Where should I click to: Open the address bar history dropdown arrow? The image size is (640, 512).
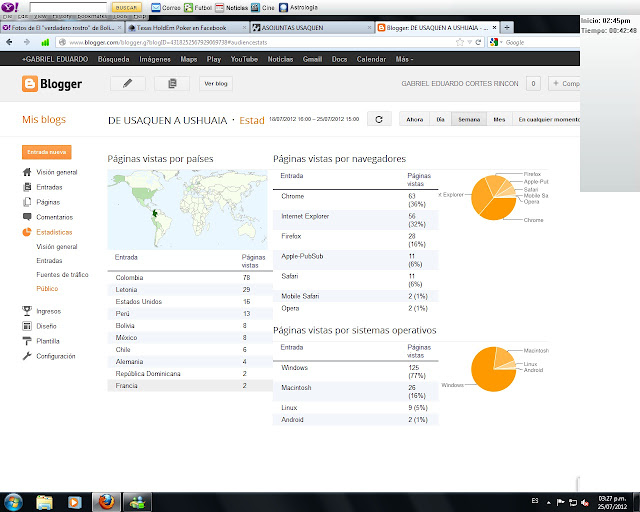(x=469, y=42)
